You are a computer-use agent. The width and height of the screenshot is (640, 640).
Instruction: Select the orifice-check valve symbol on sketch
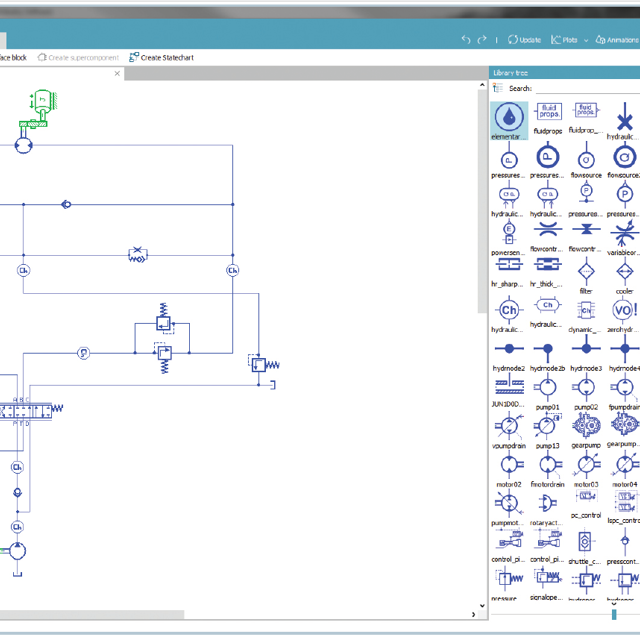click(x=138, y=255)
